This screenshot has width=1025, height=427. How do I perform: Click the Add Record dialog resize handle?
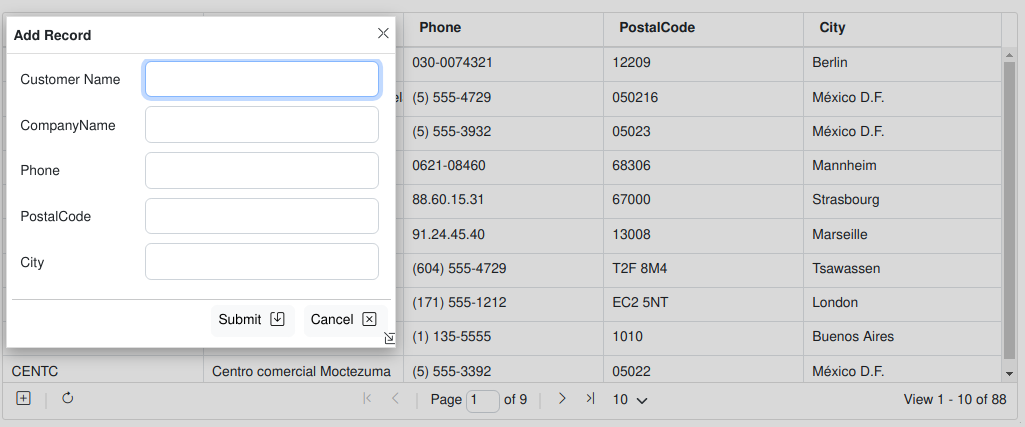pyautogui.click(x=389, y=339)
